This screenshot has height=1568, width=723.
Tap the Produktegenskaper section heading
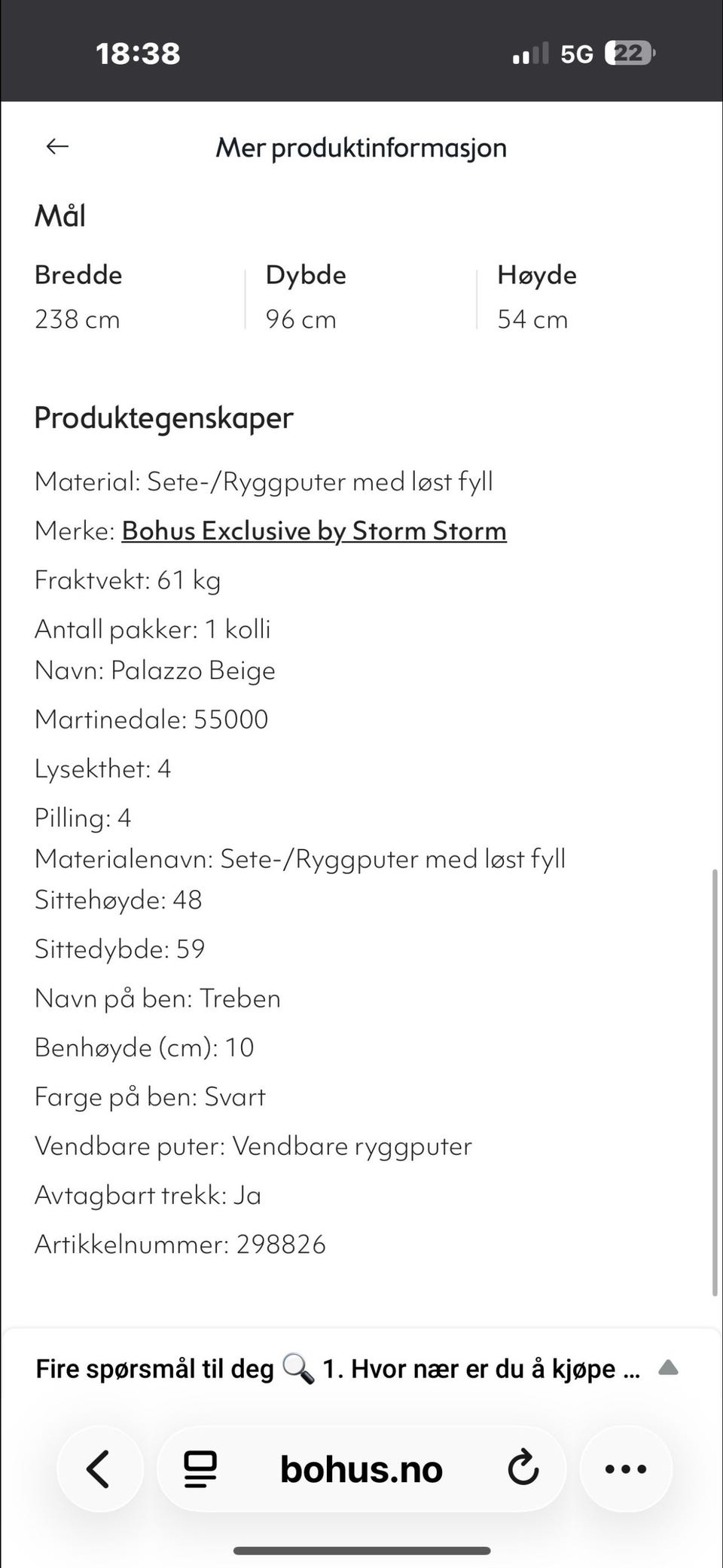163,417
